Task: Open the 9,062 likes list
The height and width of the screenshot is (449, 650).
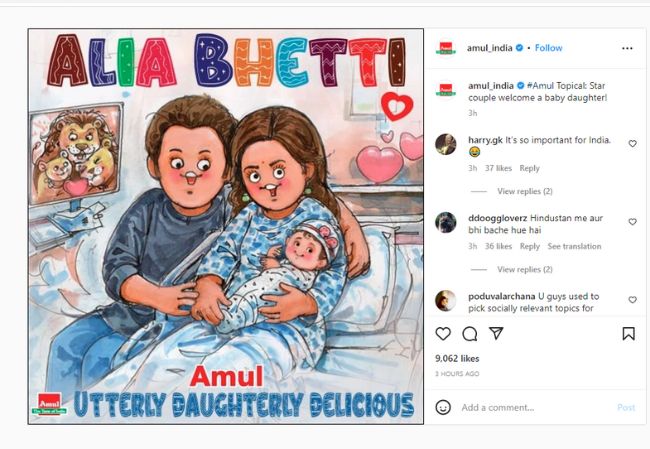Action: pos(457,359)
